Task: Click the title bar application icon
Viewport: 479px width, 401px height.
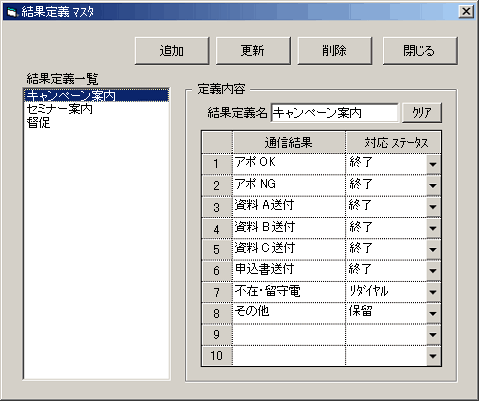Action: tap(12, 12)
